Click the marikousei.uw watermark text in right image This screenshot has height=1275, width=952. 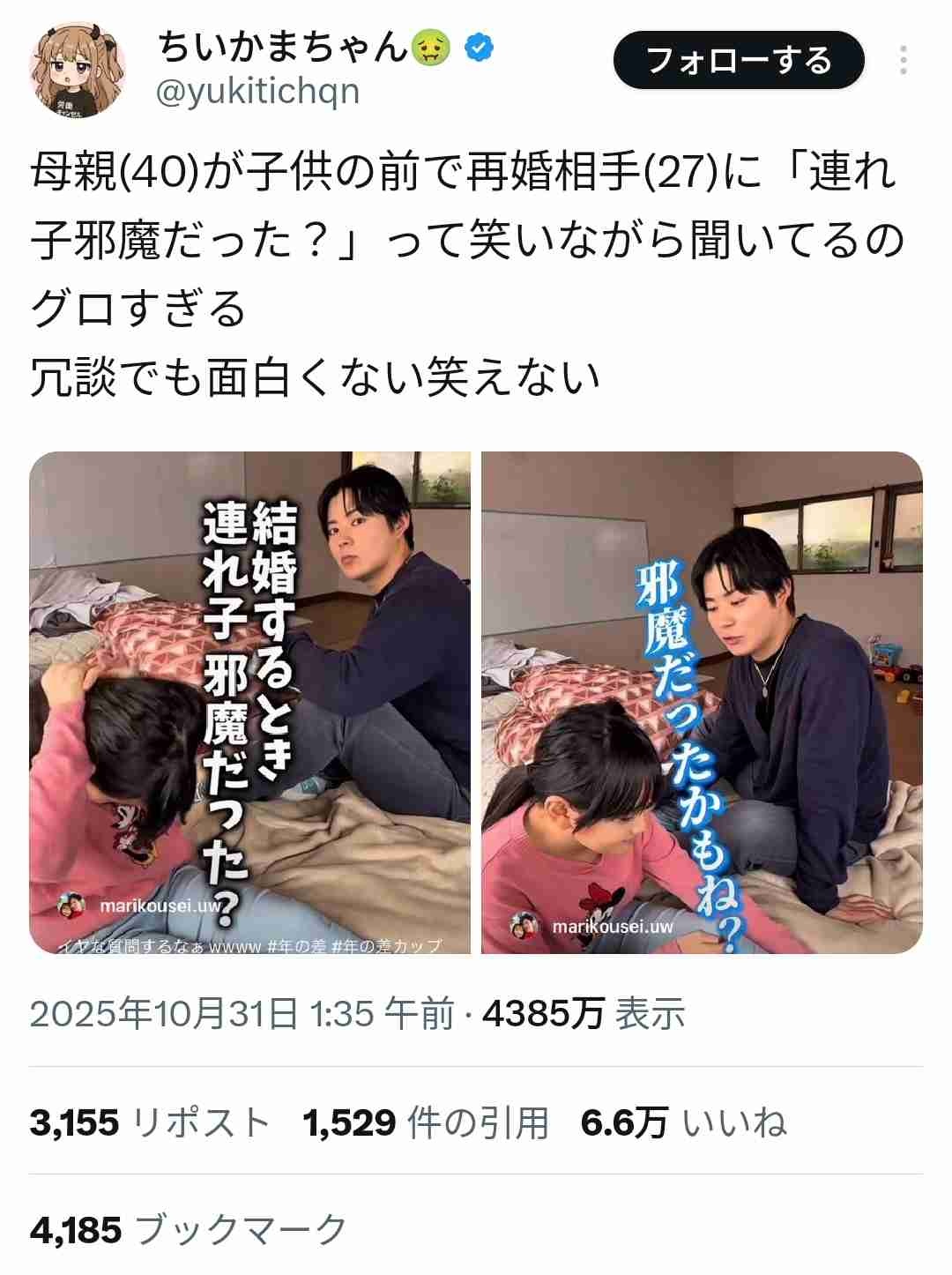click(613, 927)
